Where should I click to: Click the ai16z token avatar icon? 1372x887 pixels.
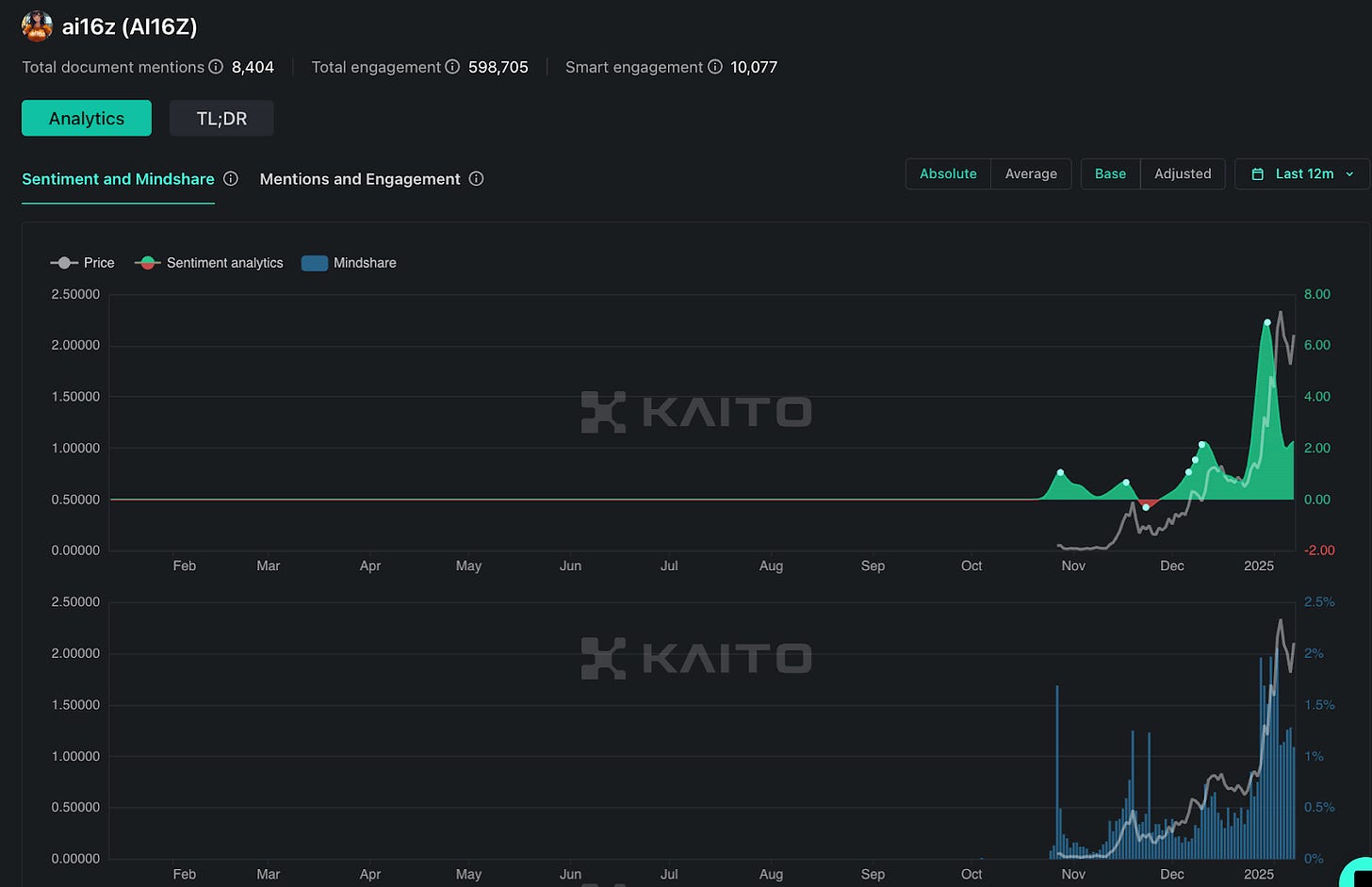[37, 26]
